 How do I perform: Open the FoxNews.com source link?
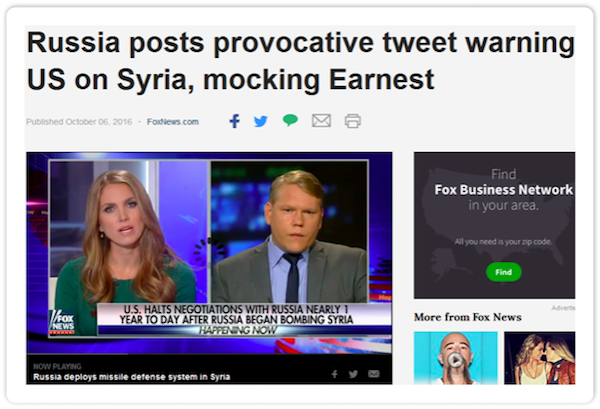click(x=173, y=122)
